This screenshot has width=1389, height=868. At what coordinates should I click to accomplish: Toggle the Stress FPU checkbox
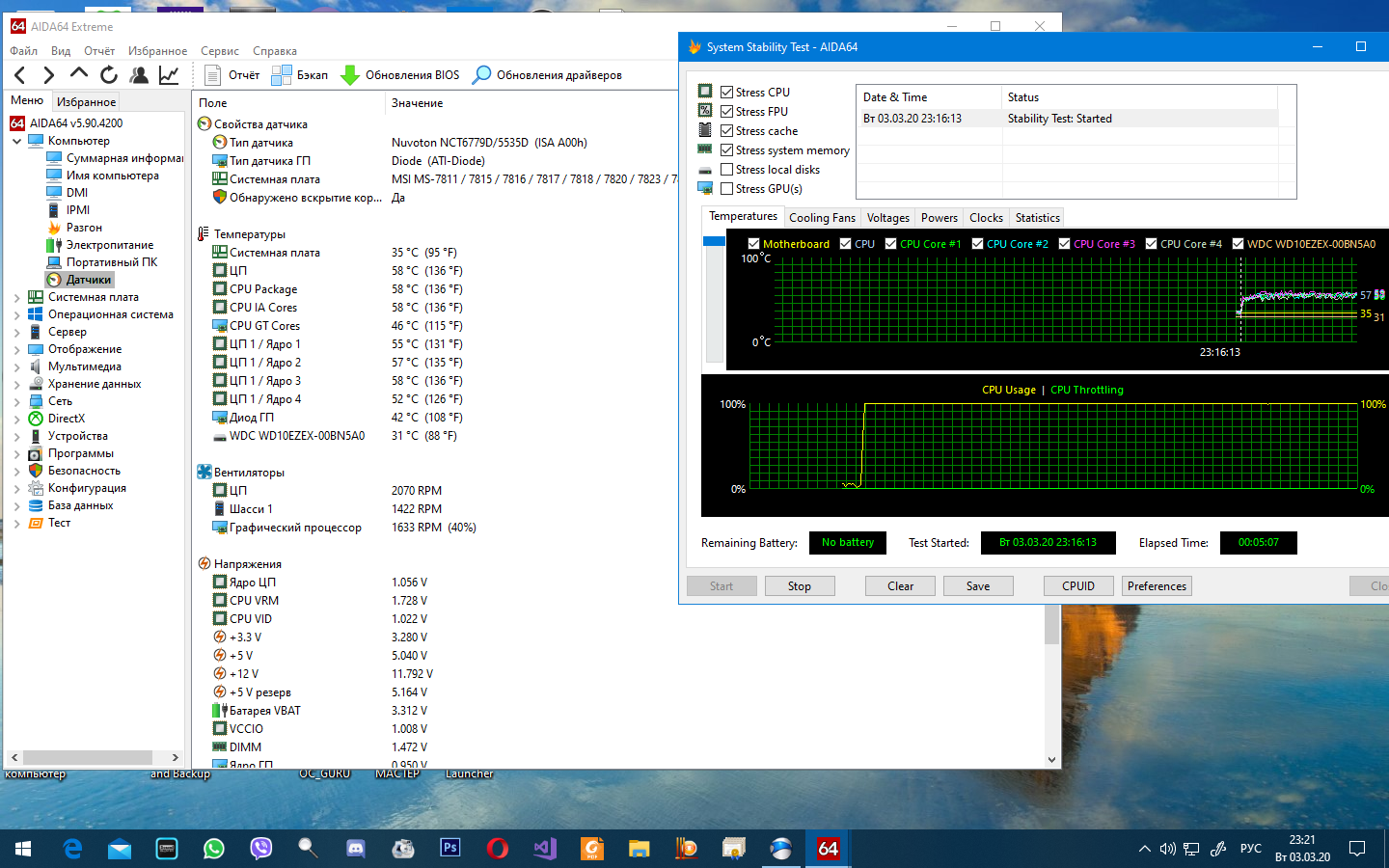pos(727,112)
